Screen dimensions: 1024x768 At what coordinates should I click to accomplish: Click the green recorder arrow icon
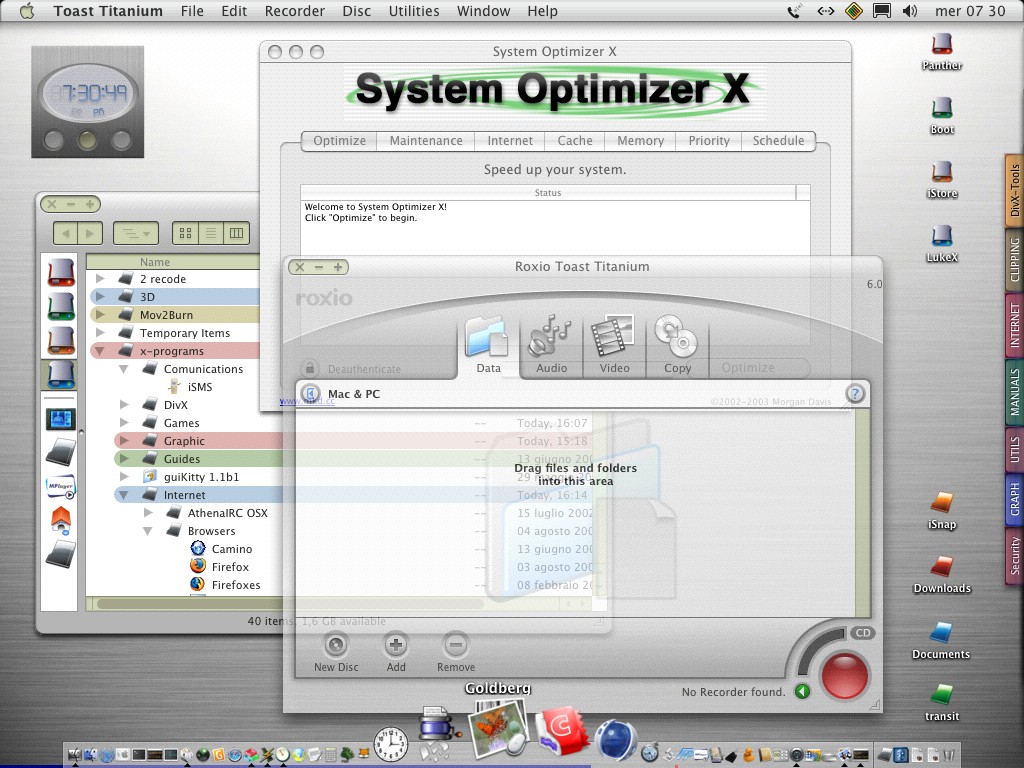coord(802,691)
